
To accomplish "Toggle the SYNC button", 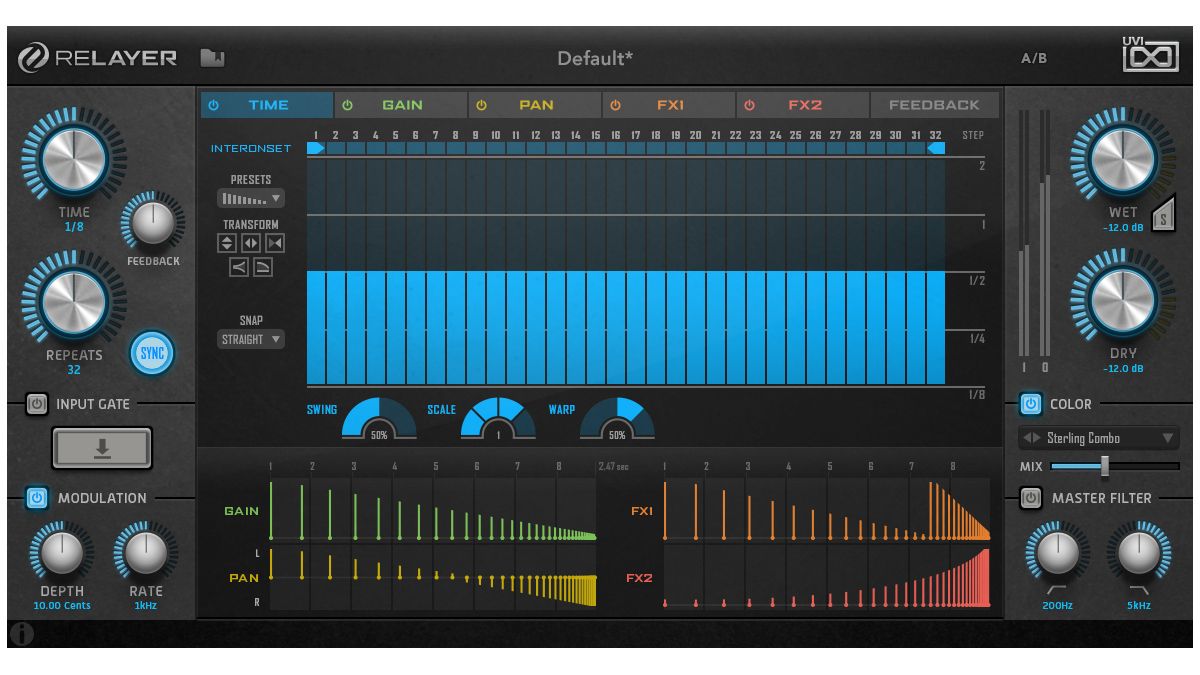I will 152,353.
